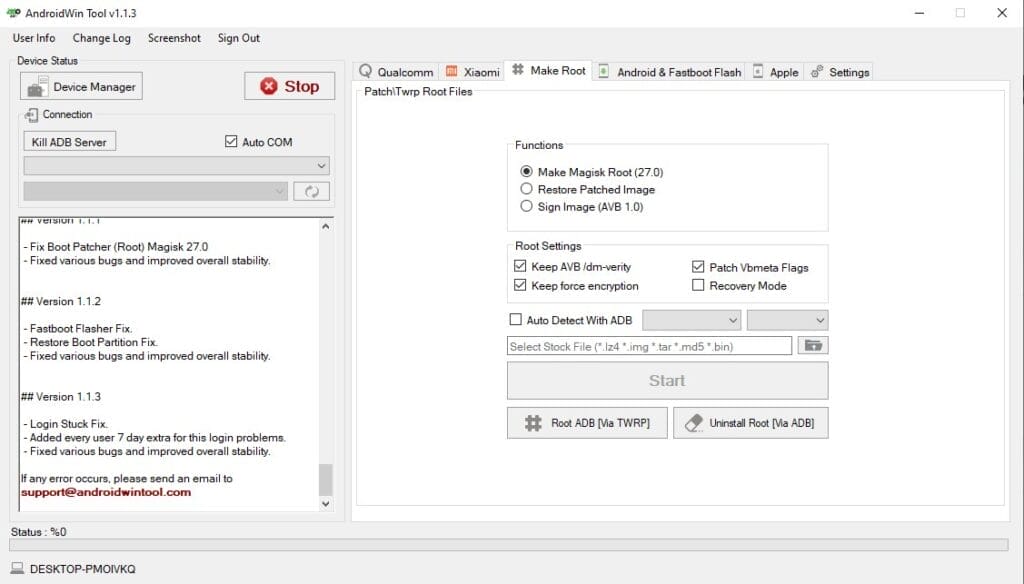Open the rightmost device selection dropdown
Viewport: 1024px width, 584px height.
pos(788,319)
